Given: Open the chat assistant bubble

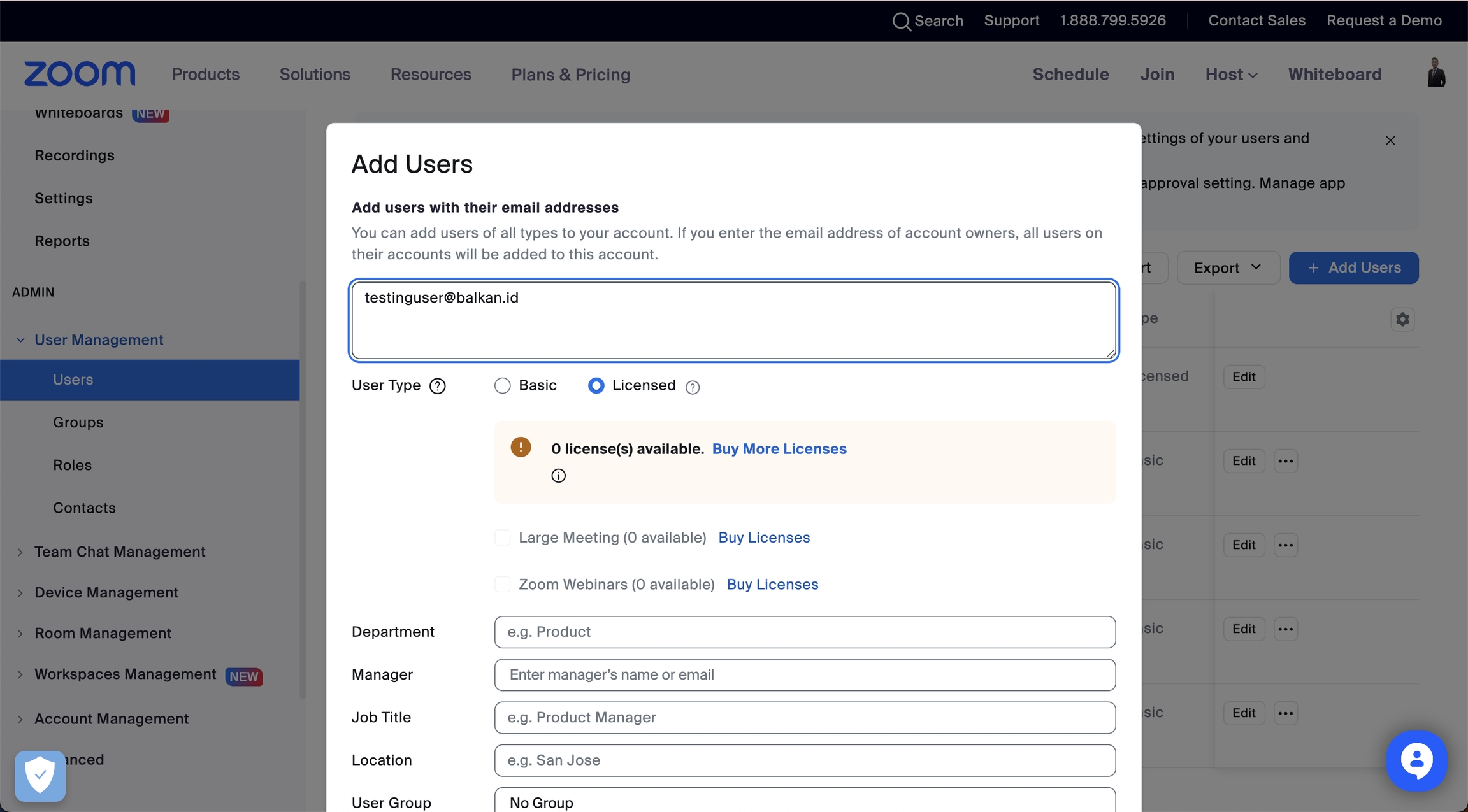Looking at the screenshot, I should [1416, 760].
